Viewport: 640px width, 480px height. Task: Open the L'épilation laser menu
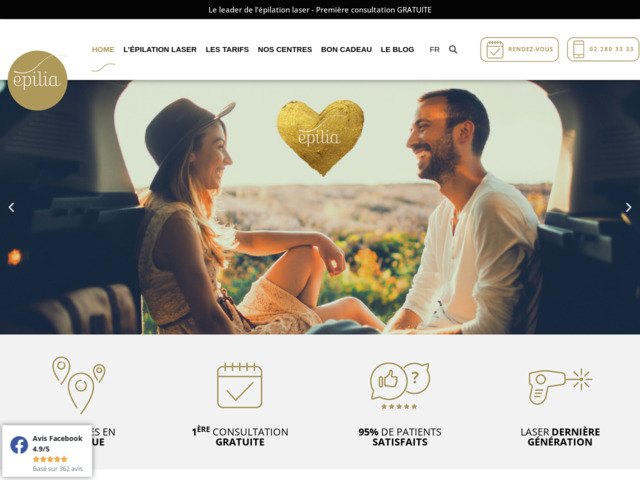click(160, 49)
